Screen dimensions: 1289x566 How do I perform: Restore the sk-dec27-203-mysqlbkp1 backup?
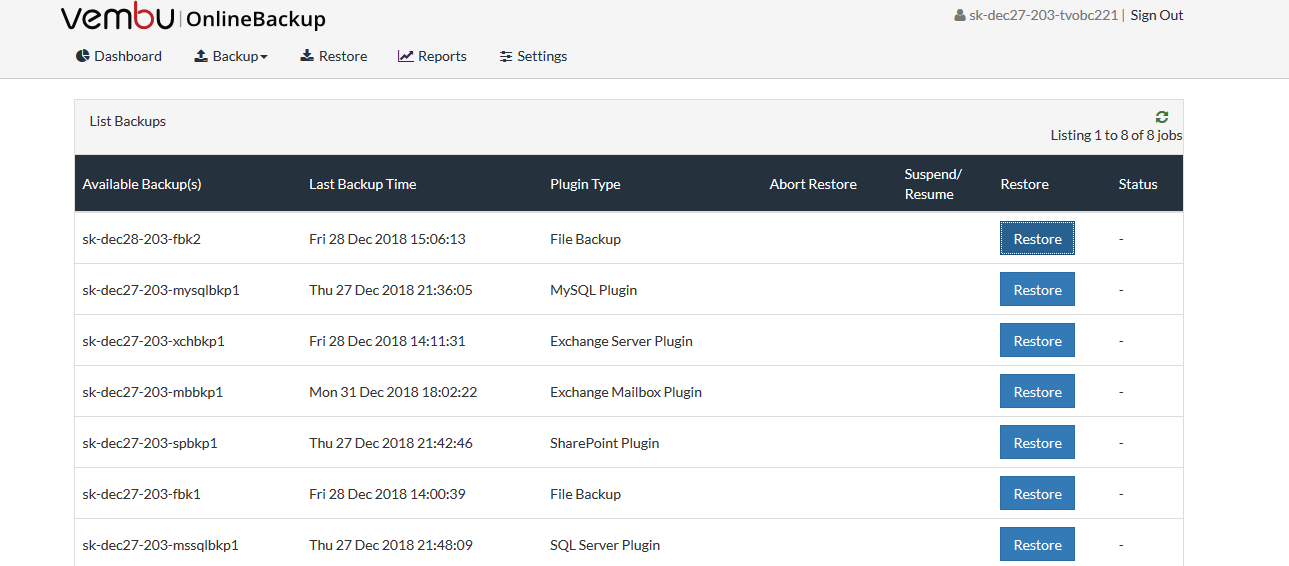[x=1037, y=290]
